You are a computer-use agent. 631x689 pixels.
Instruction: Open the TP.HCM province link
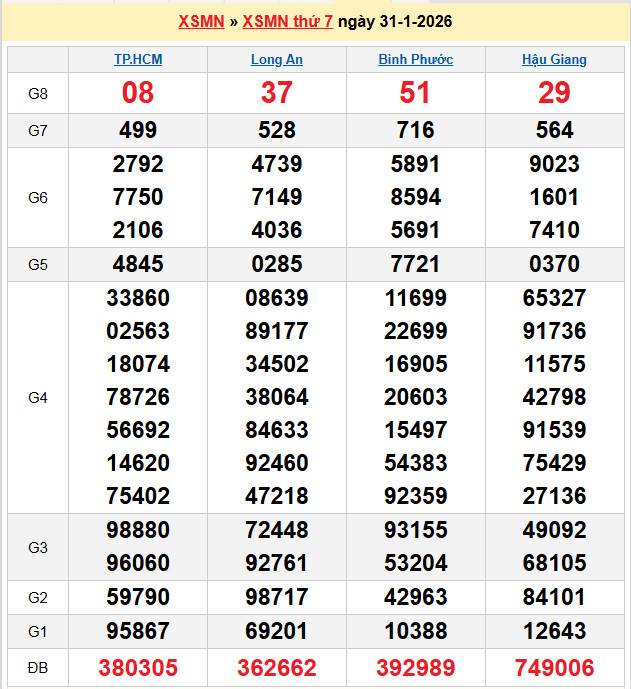point(138,60)
